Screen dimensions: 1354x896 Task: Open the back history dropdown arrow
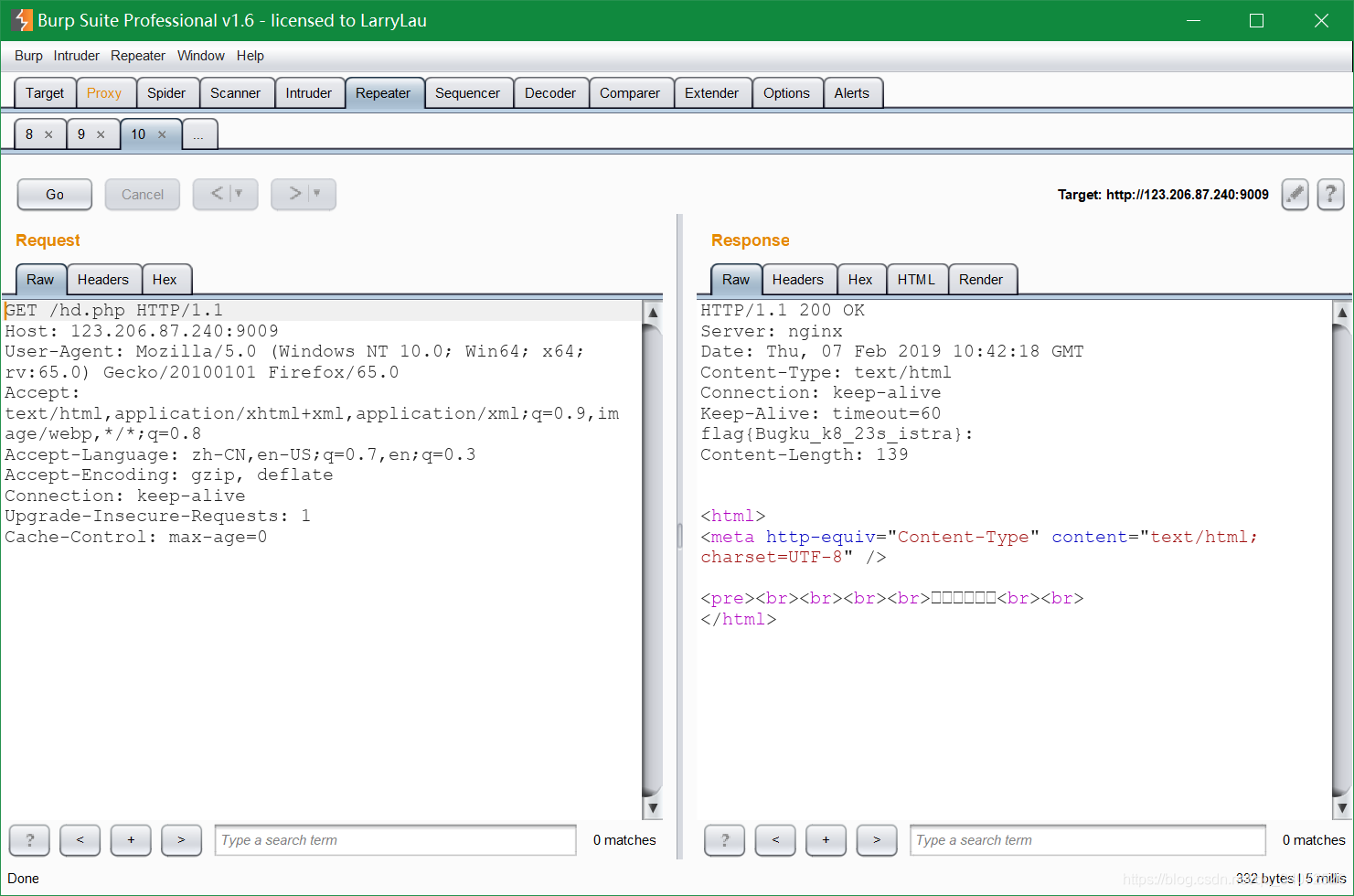(x=240, y=194)
